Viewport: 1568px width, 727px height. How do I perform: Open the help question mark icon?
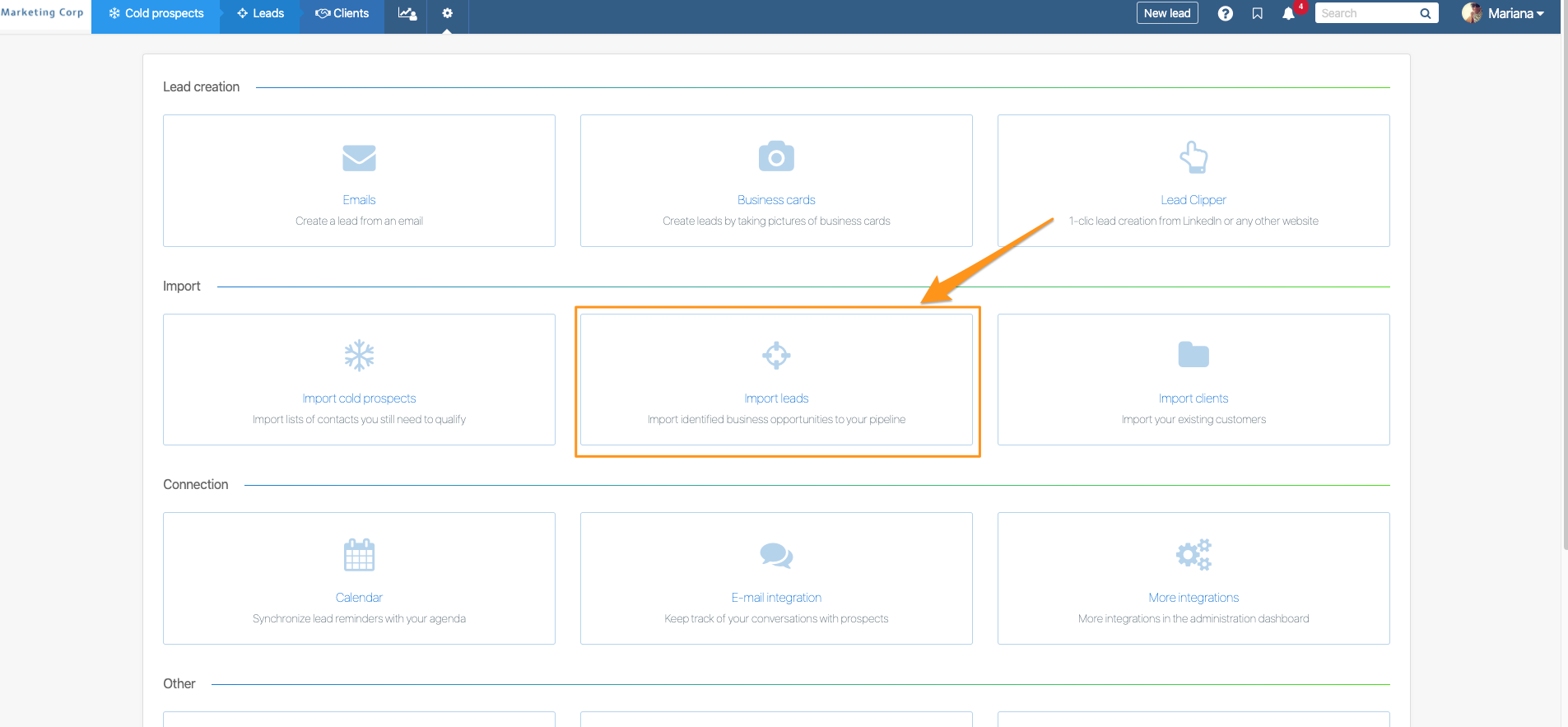click(1225, 14)
